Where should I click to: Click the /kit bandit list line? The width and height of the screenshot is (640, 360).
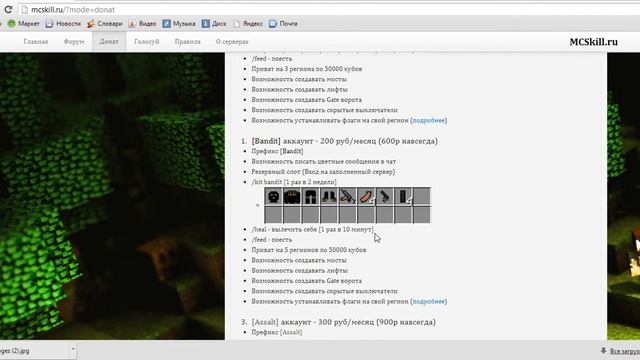pyautogui.click(x=294, y=182)
